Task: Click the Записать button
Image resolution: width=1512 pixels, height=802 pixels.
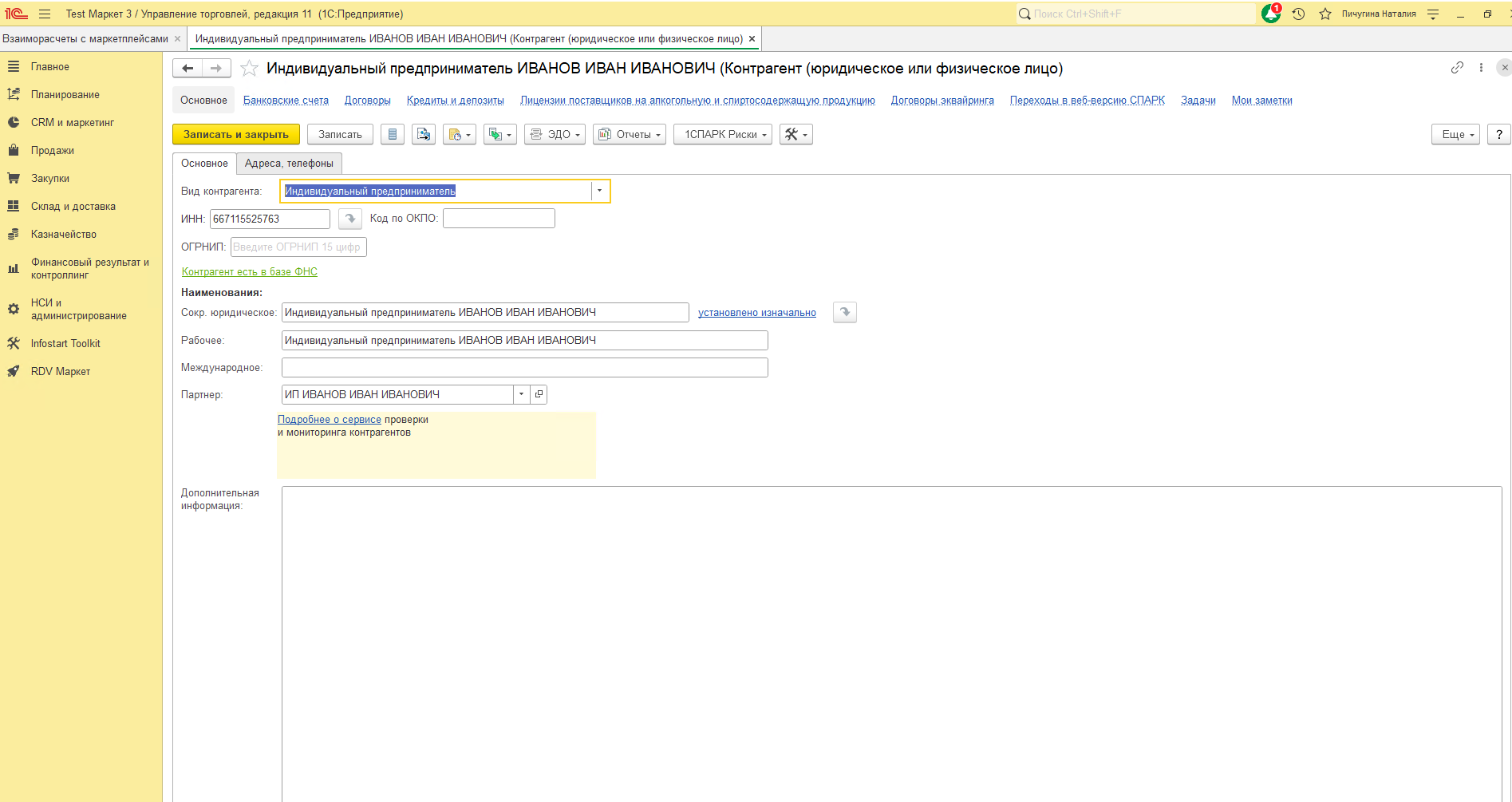Action: click(340, 134)
